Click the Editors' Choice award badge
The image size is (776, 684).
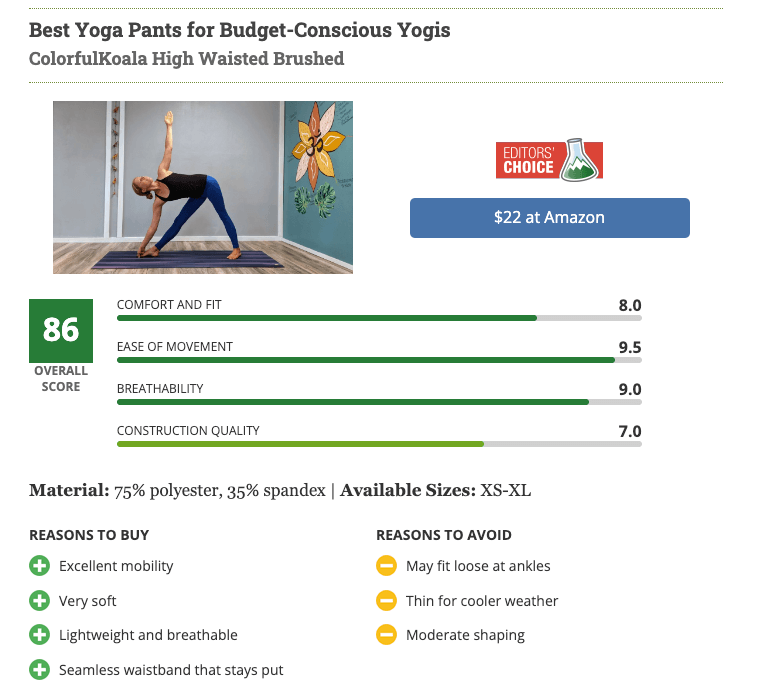(549, 160)
